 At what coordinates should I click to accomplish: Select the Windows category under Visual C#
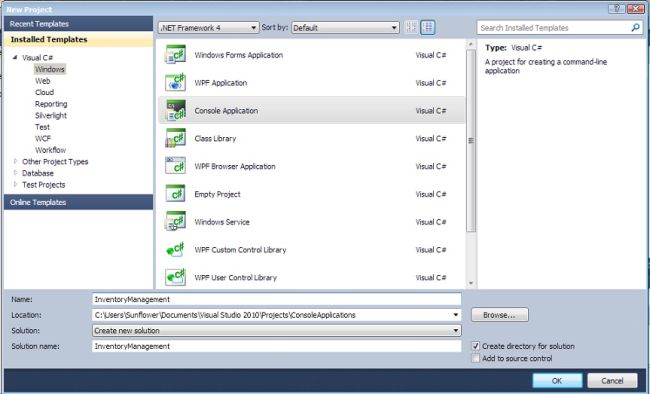(x=50, y=69)
